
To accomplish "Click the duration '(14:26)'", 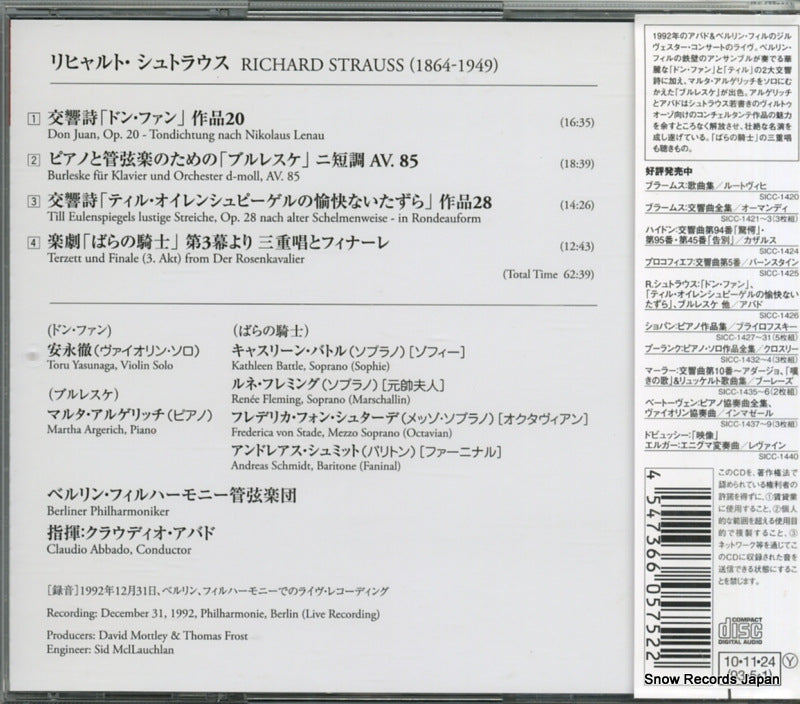I will (x=577, y=205).
